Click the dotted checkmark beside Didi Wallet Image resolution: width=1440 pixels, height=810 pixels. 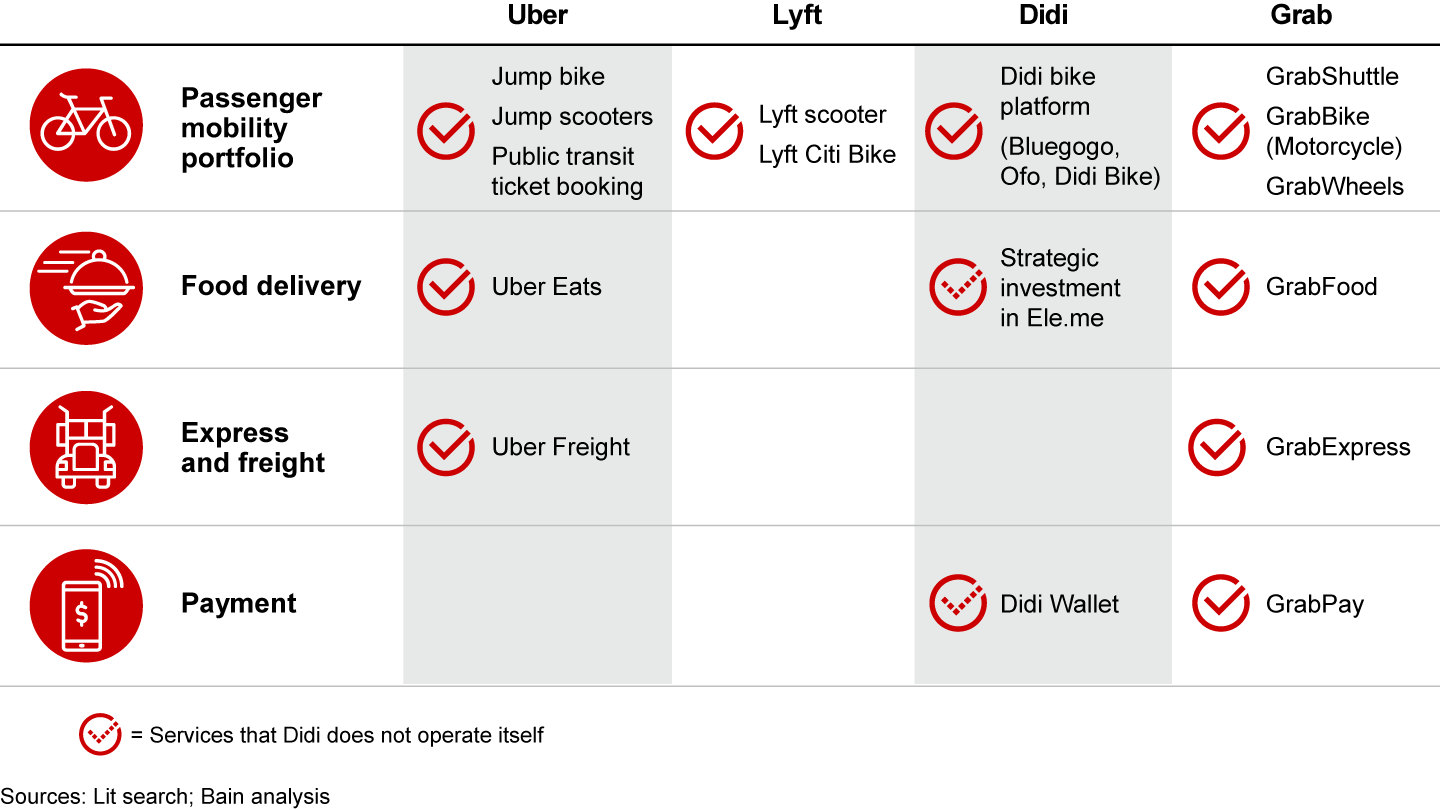(x=958, y=603)
